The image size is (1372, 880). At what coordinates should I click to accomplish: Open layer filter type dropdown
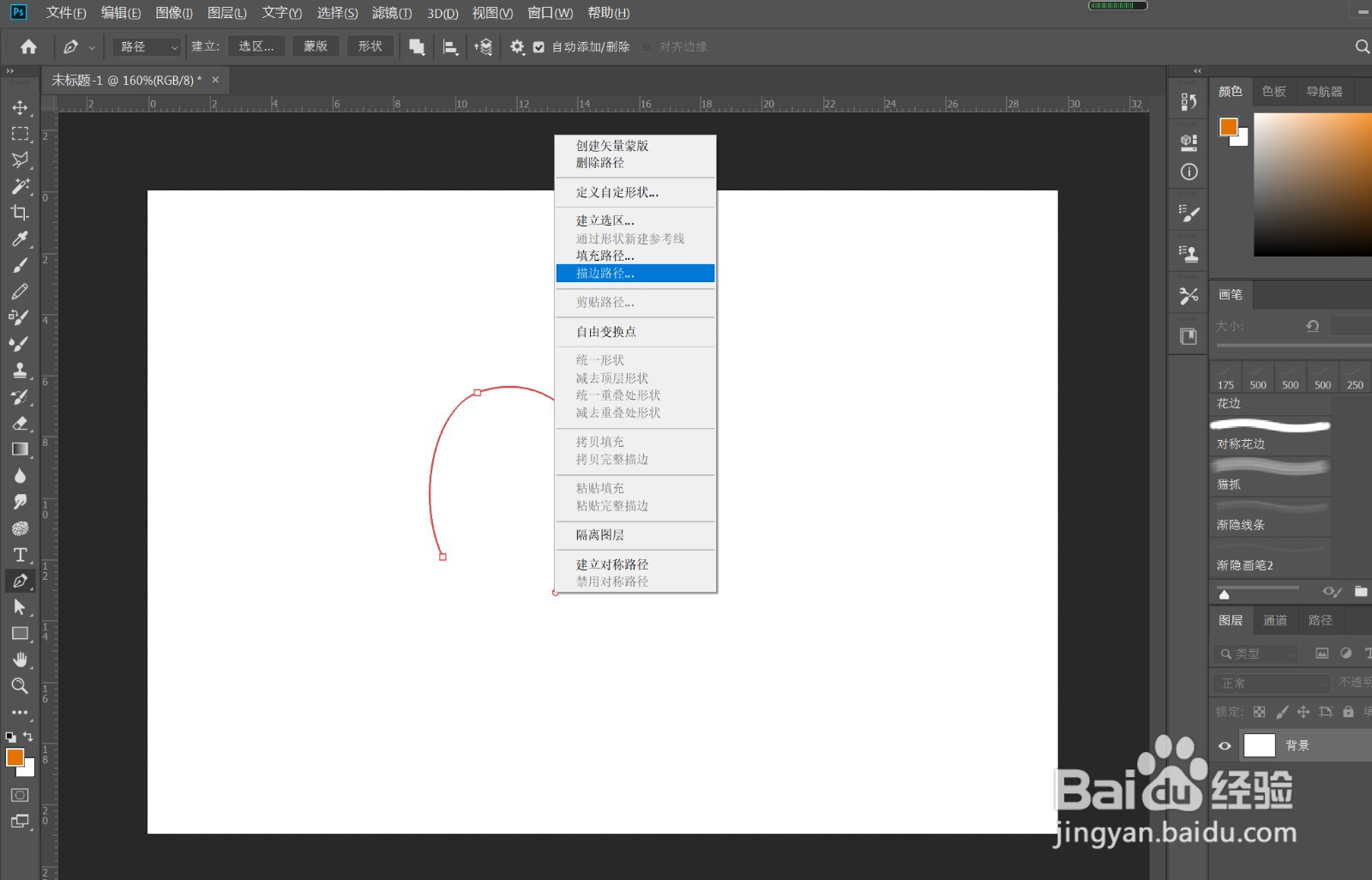tap(1255, 654)
